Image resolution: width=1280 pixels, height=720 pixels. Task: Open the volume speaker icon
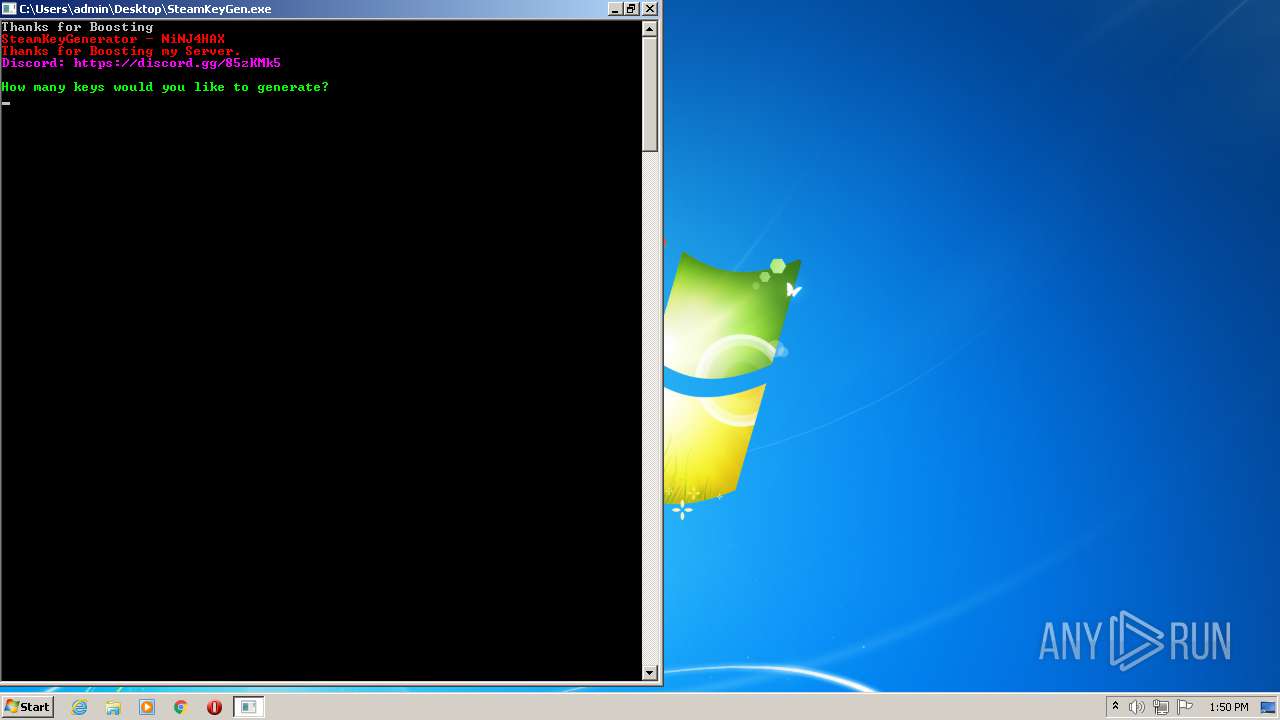(1137, 707)
